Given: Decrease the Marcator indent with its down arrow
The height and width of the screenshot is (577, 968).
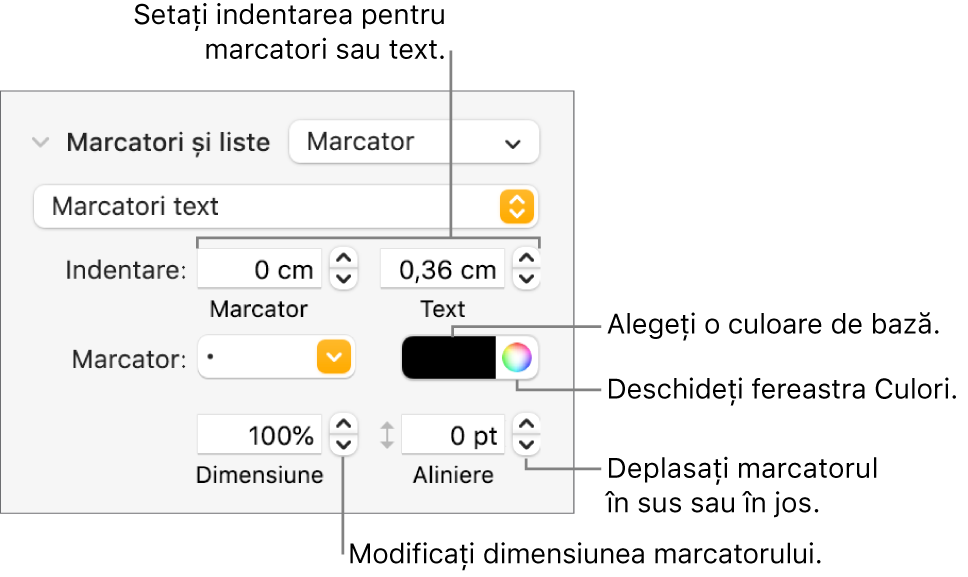Looking at the screenshot, I should 343,277.
